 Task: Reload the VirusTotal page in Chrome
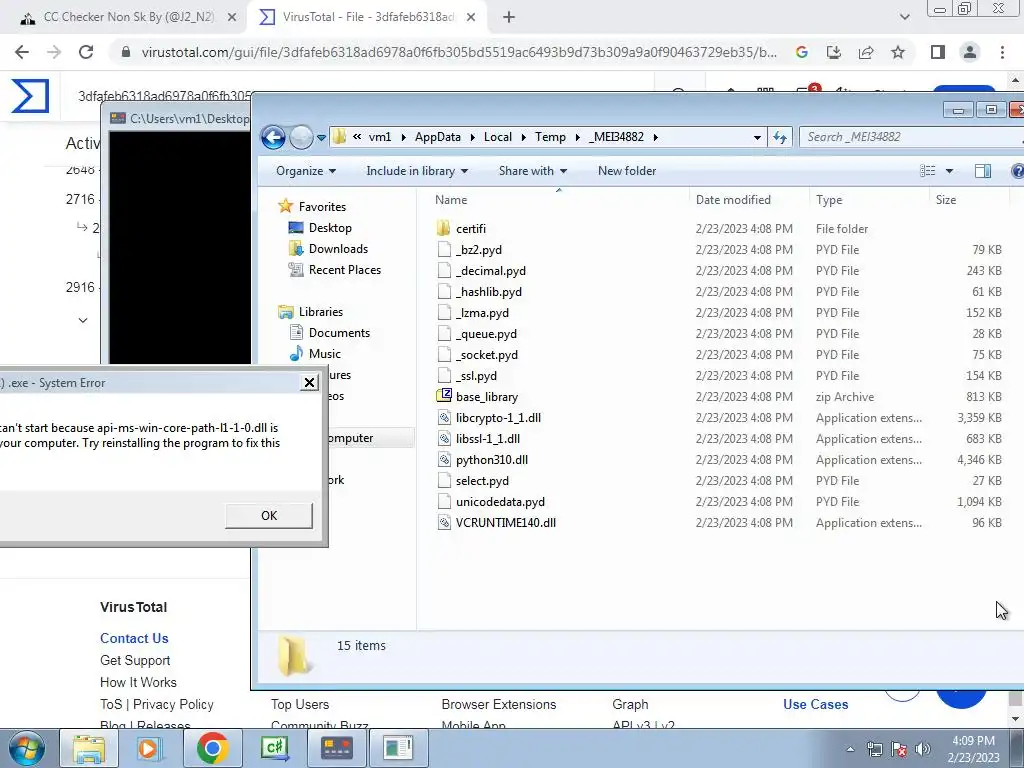86,52
